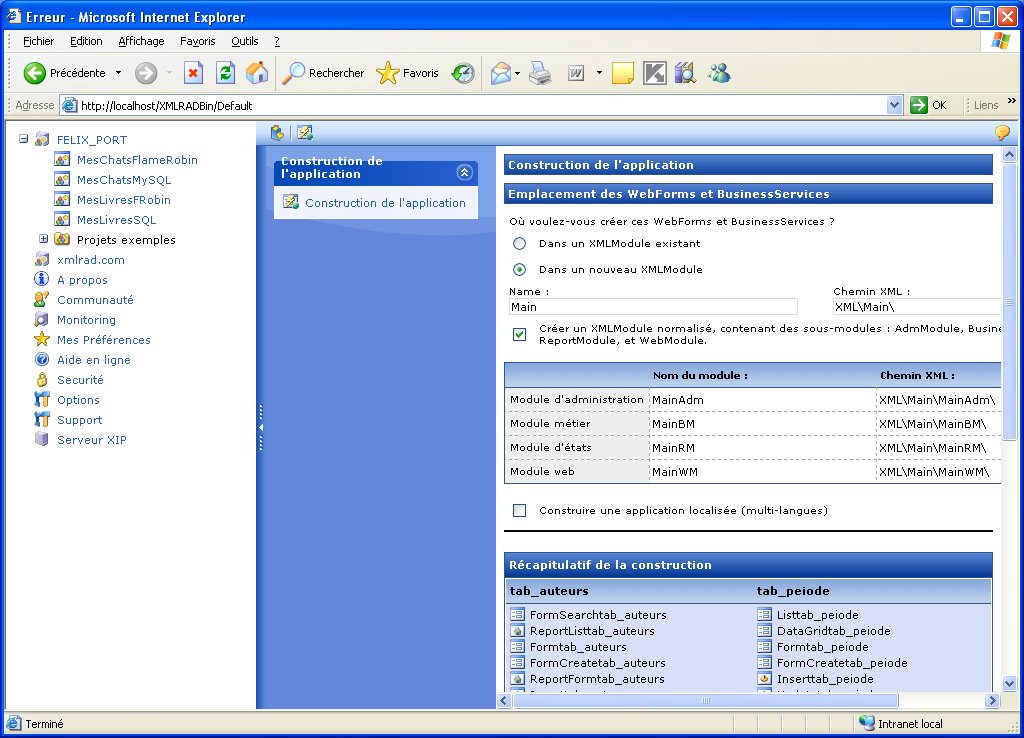The image size is (1024, 738).
Task: Click the Messenger icon in toolbar
Action: point(718,73)
